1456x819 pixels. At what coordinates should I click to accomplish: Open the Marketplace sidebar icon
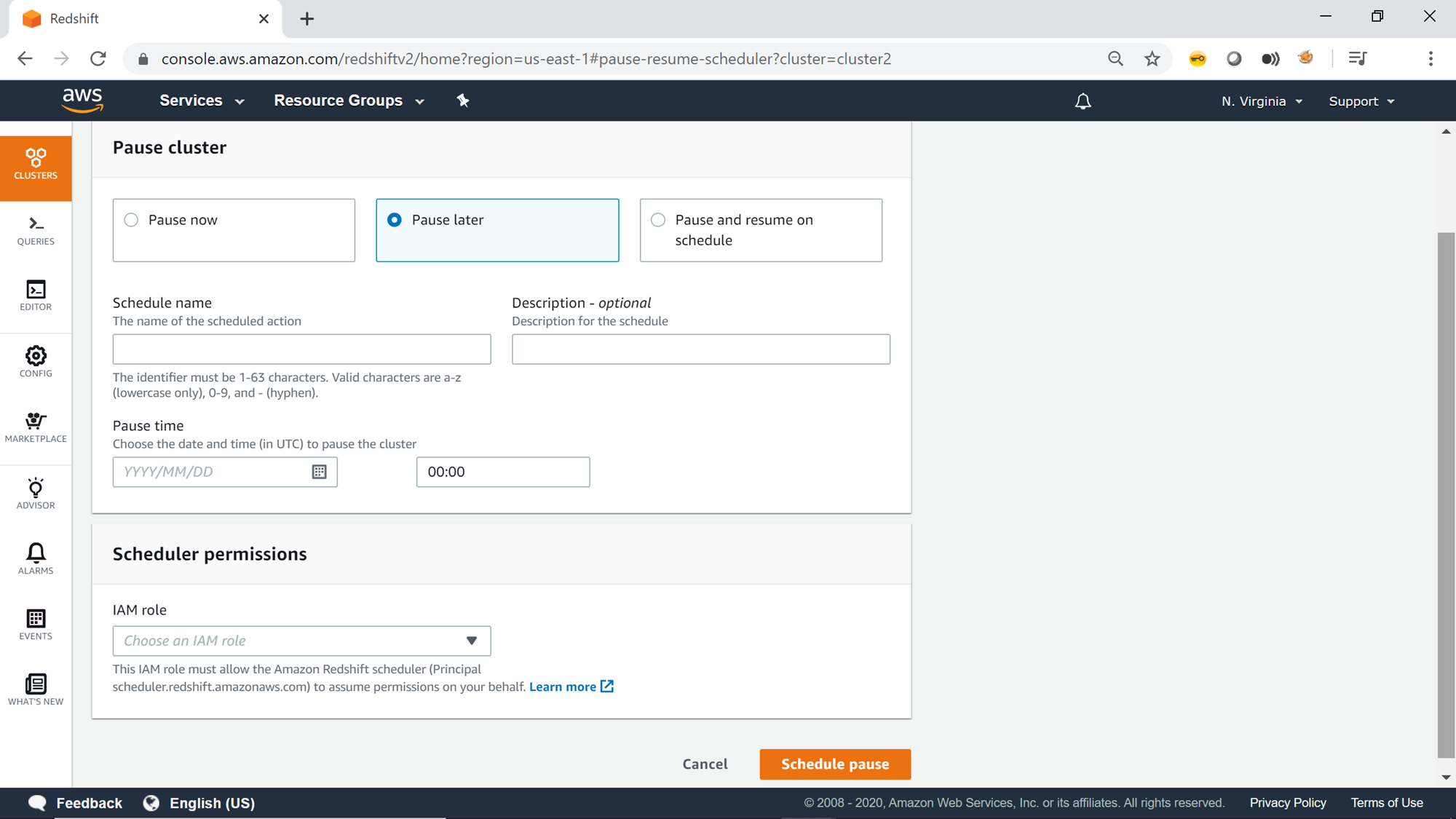pyautogui.click(x=36, y=427)
